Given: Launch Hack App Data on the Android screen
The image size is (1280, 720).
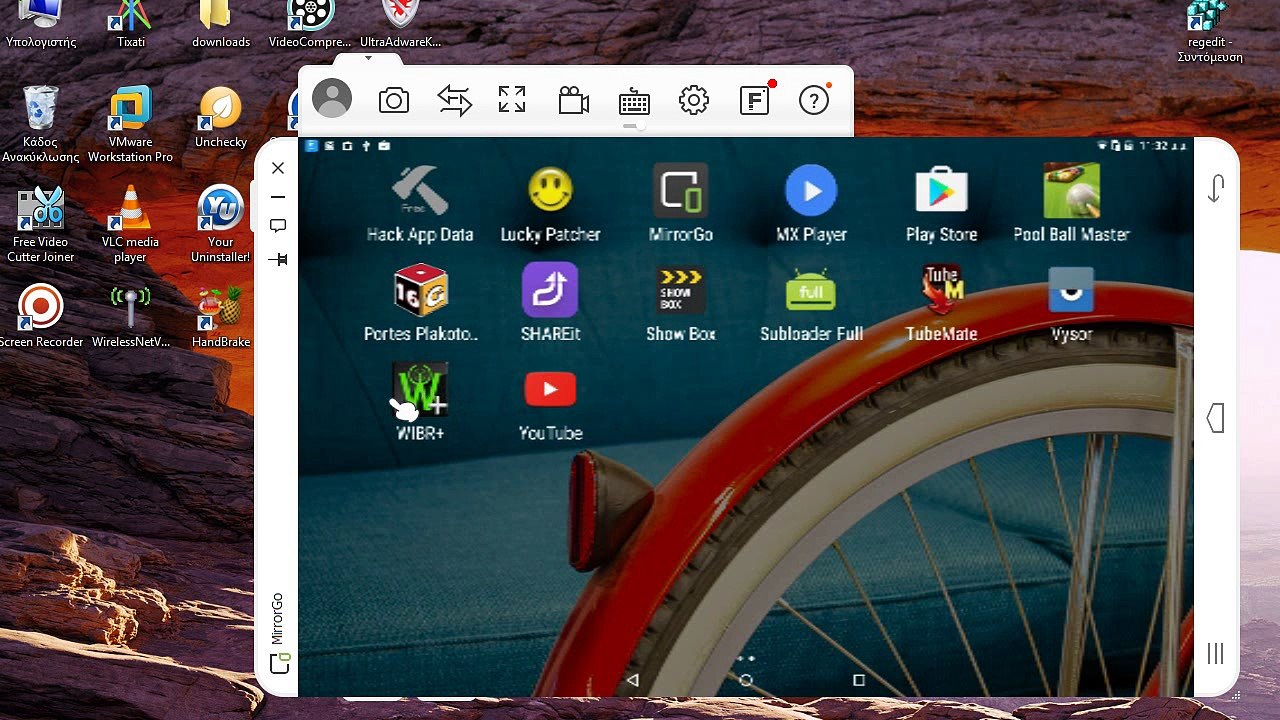Looking at the screenshot, I should tap(420, 204).
